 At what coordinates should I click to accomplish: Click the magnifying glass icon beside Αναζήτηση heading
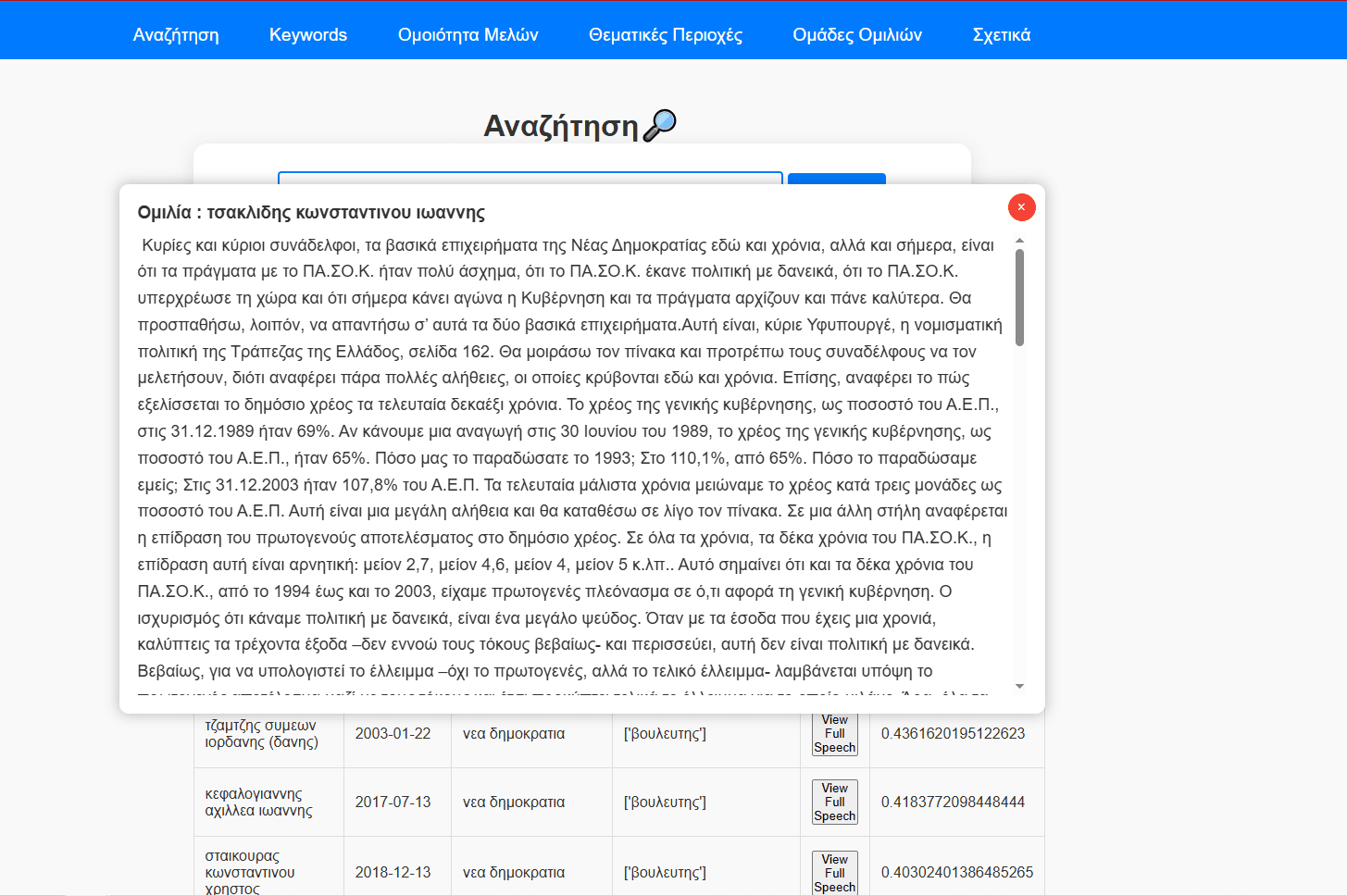pos(660,125)
